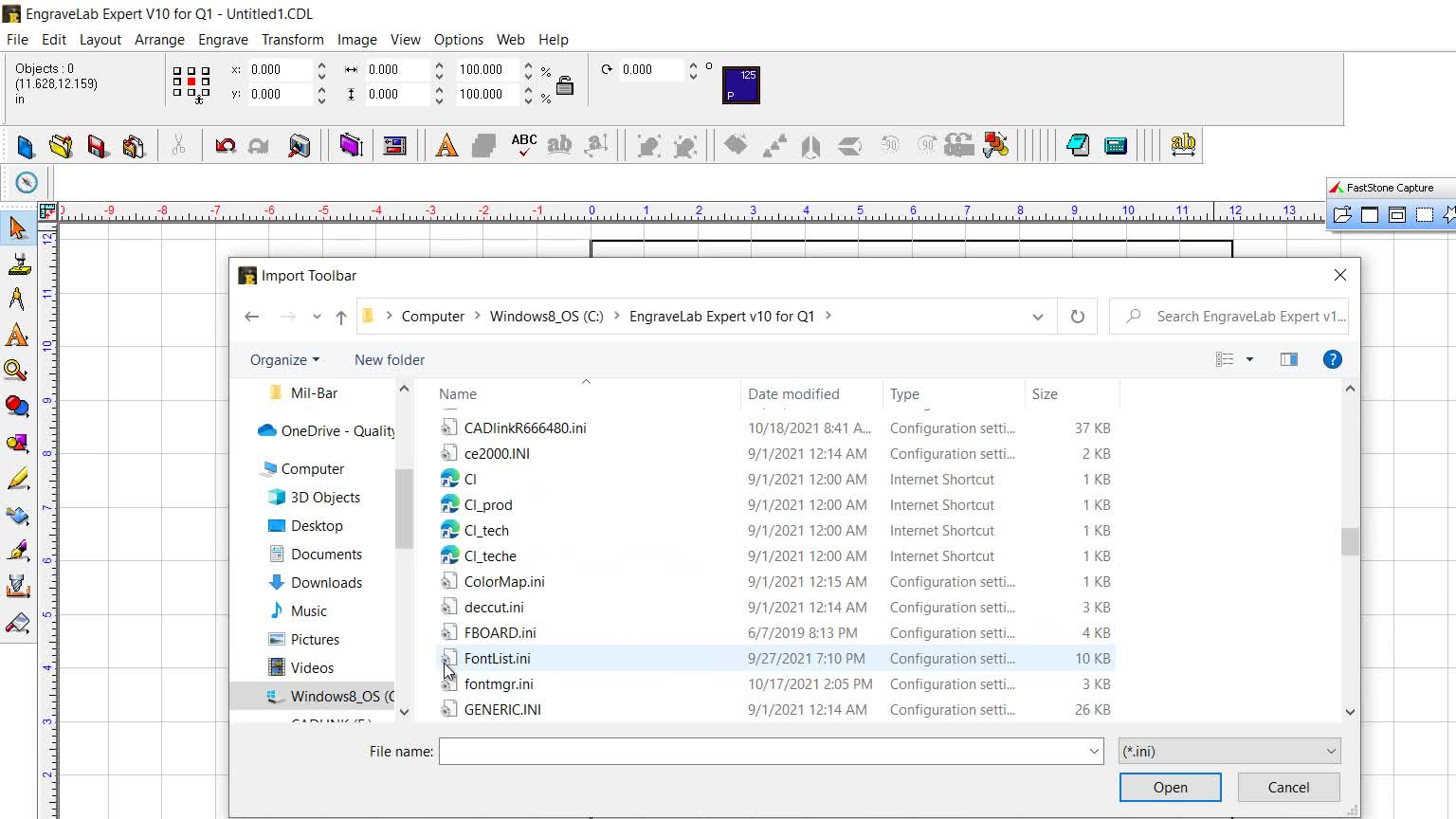The image size is (1456, 819).
Task: Click the Search EngraveLab Expert search box
Action: [1229, 317]
